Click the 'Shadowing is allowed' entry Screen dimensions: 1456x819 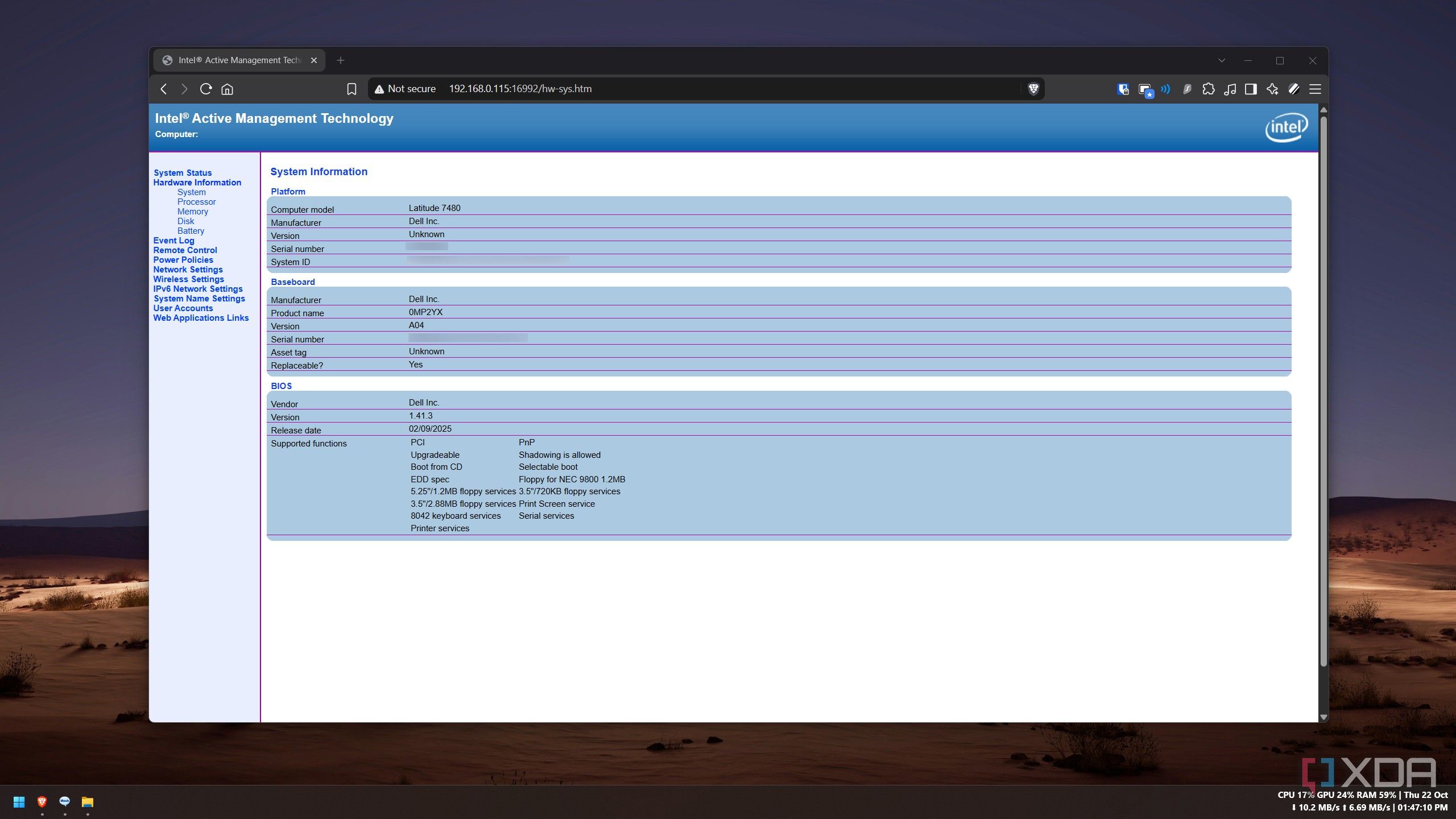(559, 455)
